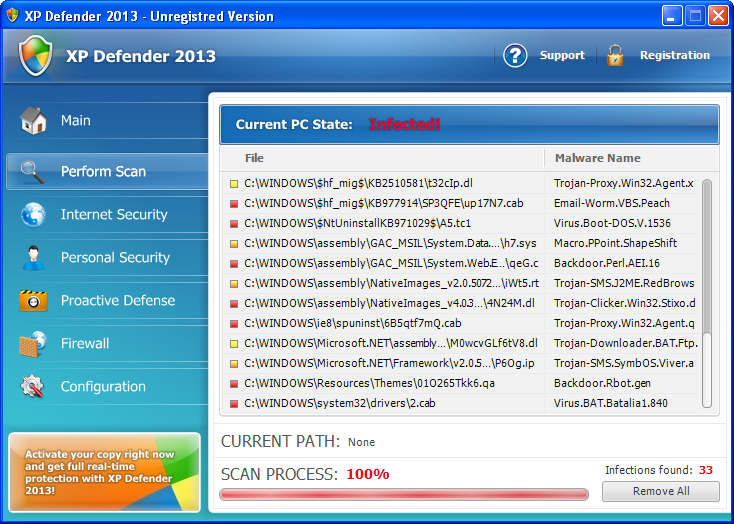Viewport: 734px width, 524px height.
Task: Click the globe icon for Internet Security
Action: (33, 215)
